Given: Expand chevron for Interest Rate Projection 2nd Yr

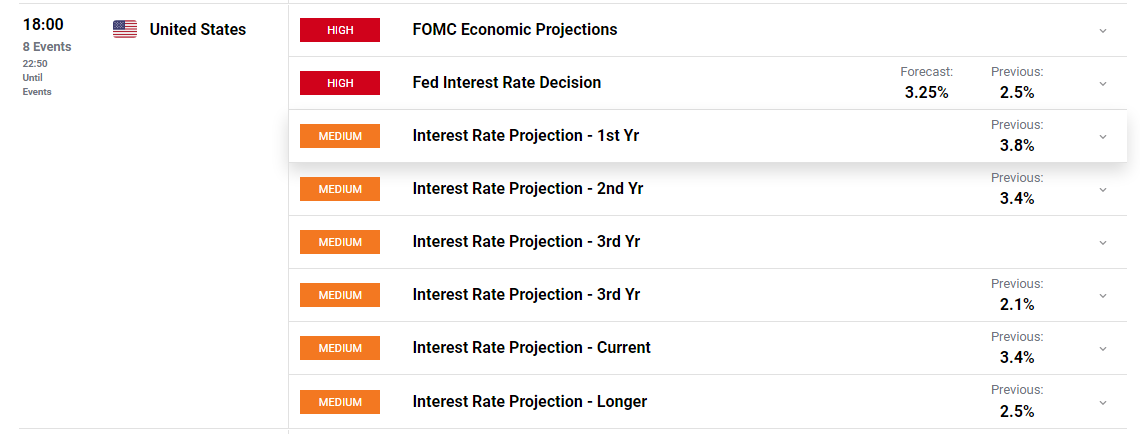Looking at the screenshot, I should 1103,189.
